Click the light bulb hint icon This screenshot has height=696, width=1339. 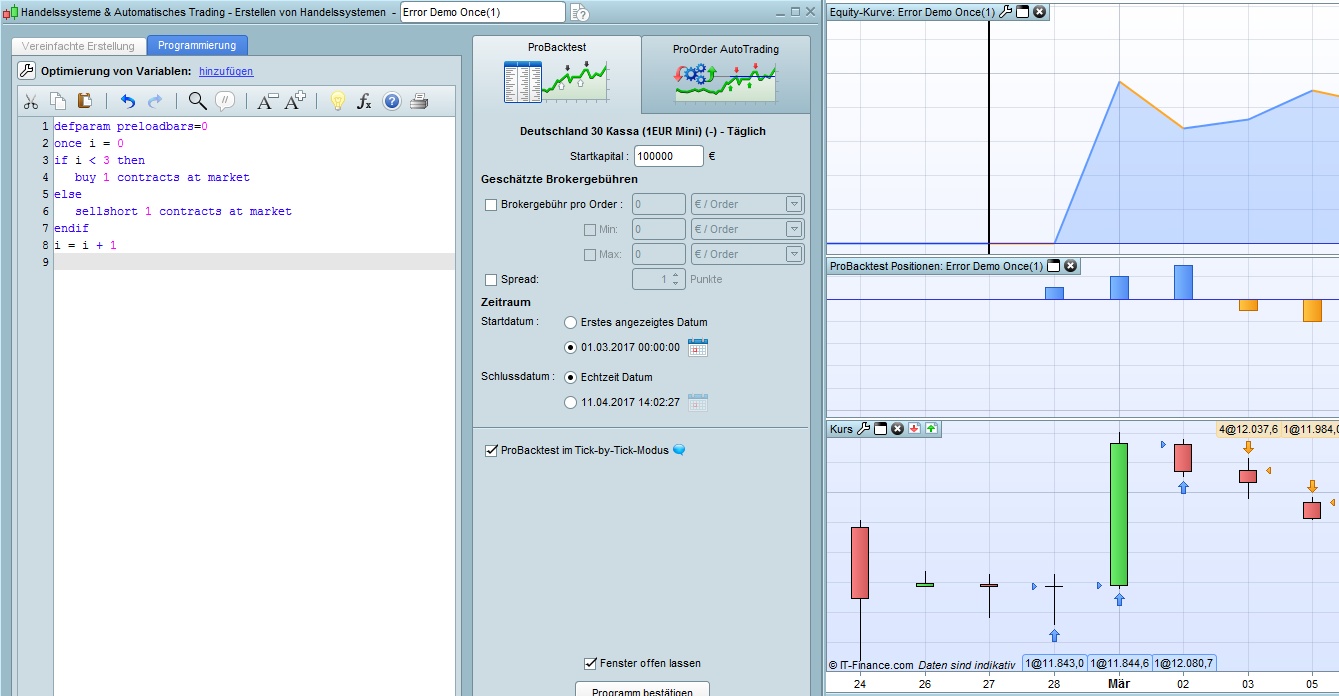point(338,101)
